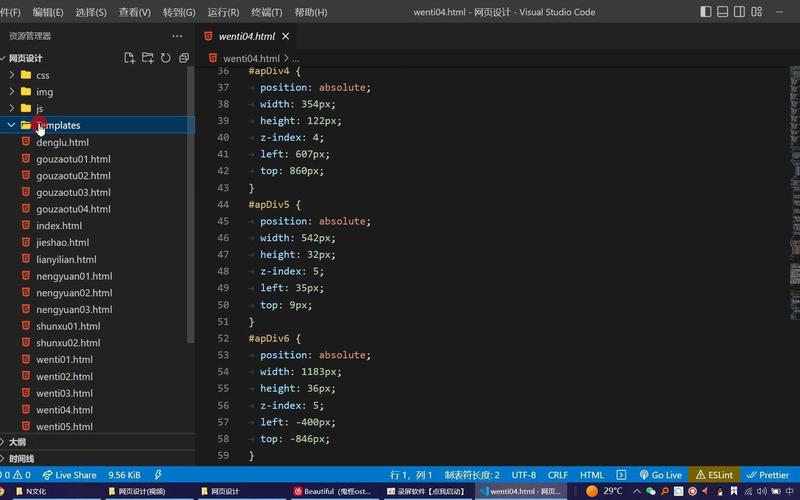The height and width of the screenshot is (500, 800).
Task: Click the ESLint warning status item
Action: tap(714, 475)
